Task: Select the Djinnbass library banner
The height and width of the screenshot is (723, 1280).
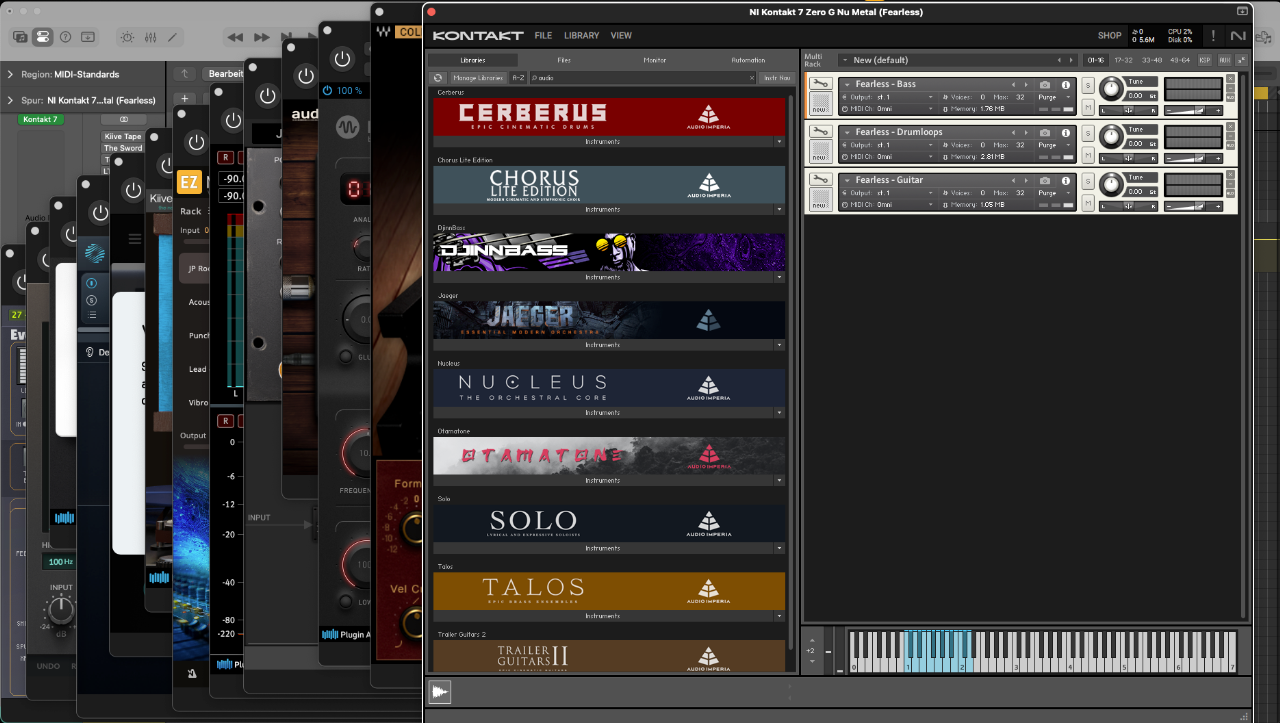Action: [609, 252]
